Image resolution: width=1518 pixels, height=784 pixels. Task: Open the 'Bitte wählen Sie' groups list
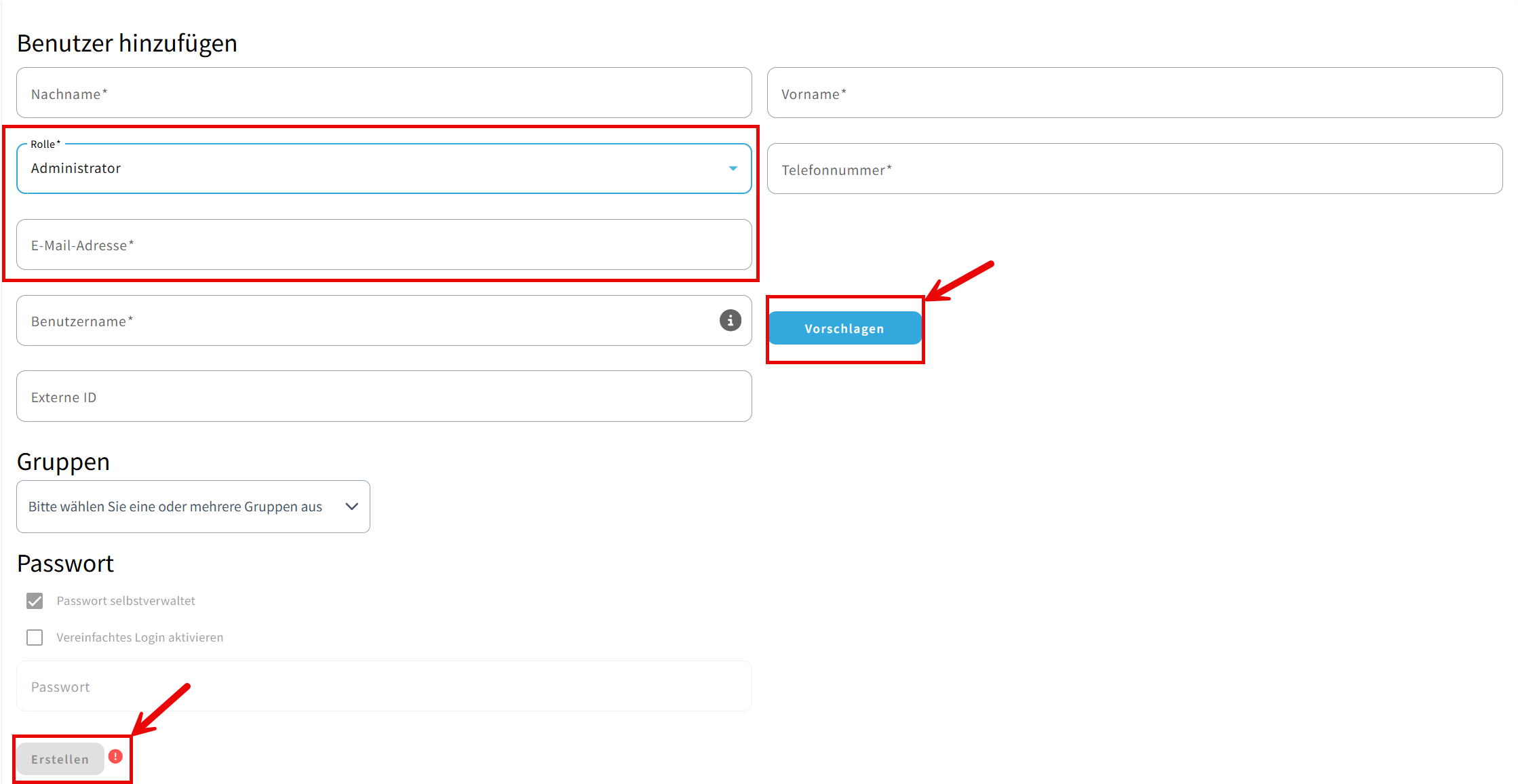[x=175, y=507]
